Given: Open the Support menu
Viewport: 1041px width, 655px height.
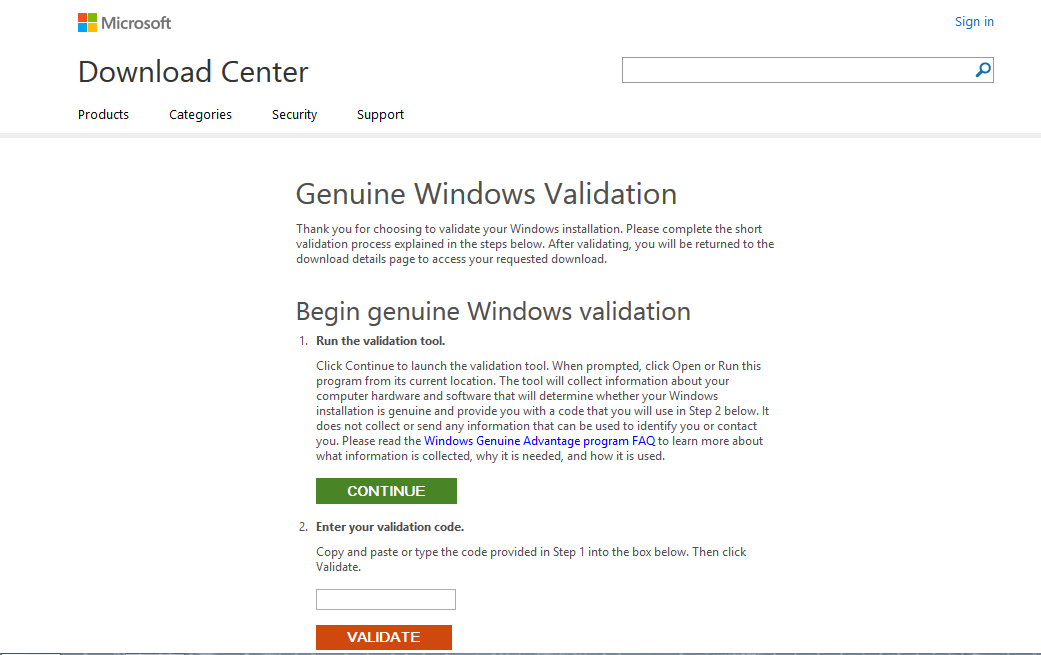Looking at the screenshot, I should (380, 114).
